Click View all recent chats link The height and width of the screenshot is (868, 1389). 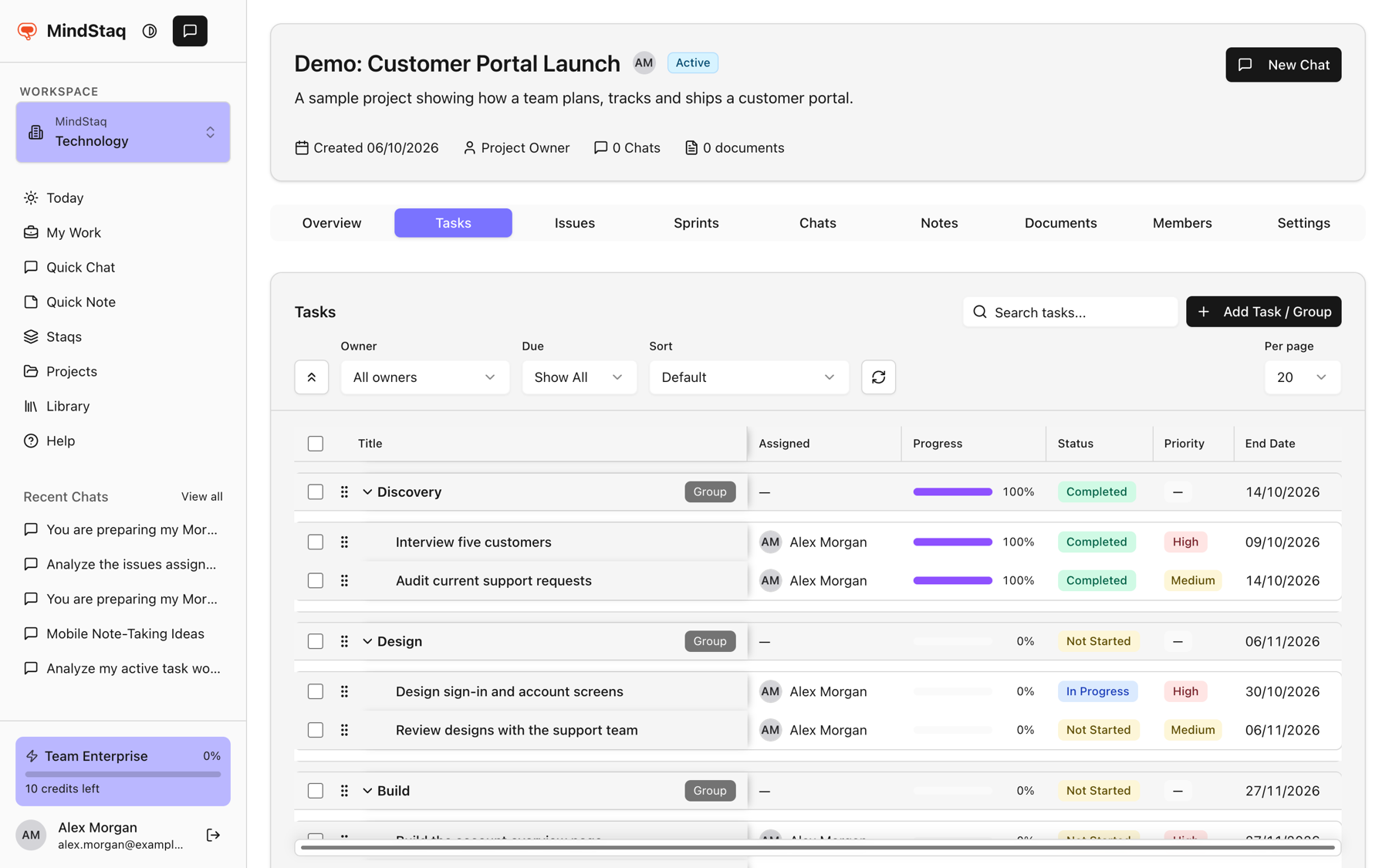coord(202,497)
